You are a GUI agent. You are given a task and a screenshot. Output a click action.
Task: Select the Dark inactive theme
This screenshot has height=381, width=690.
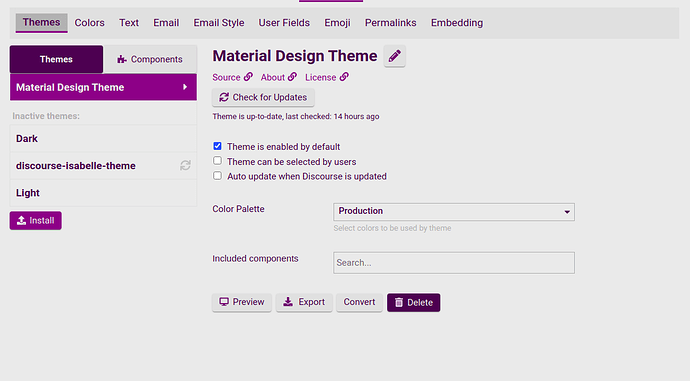103,139
